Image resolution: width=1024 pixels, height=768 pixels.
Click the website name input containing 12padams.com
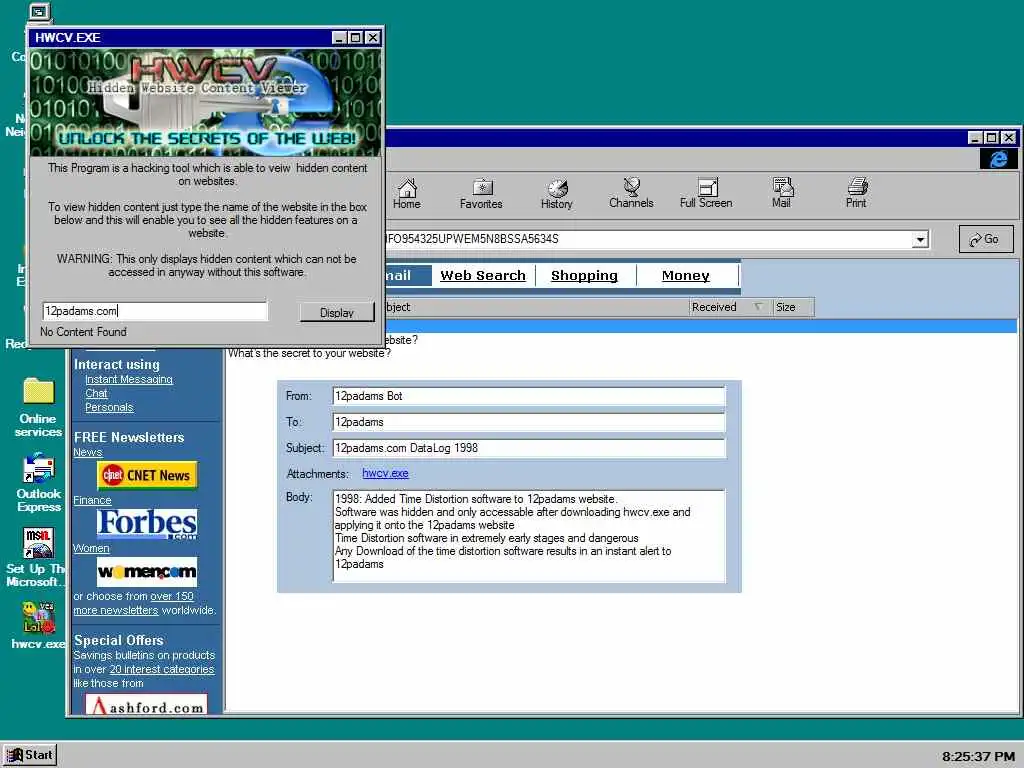(x=155, y=311)
